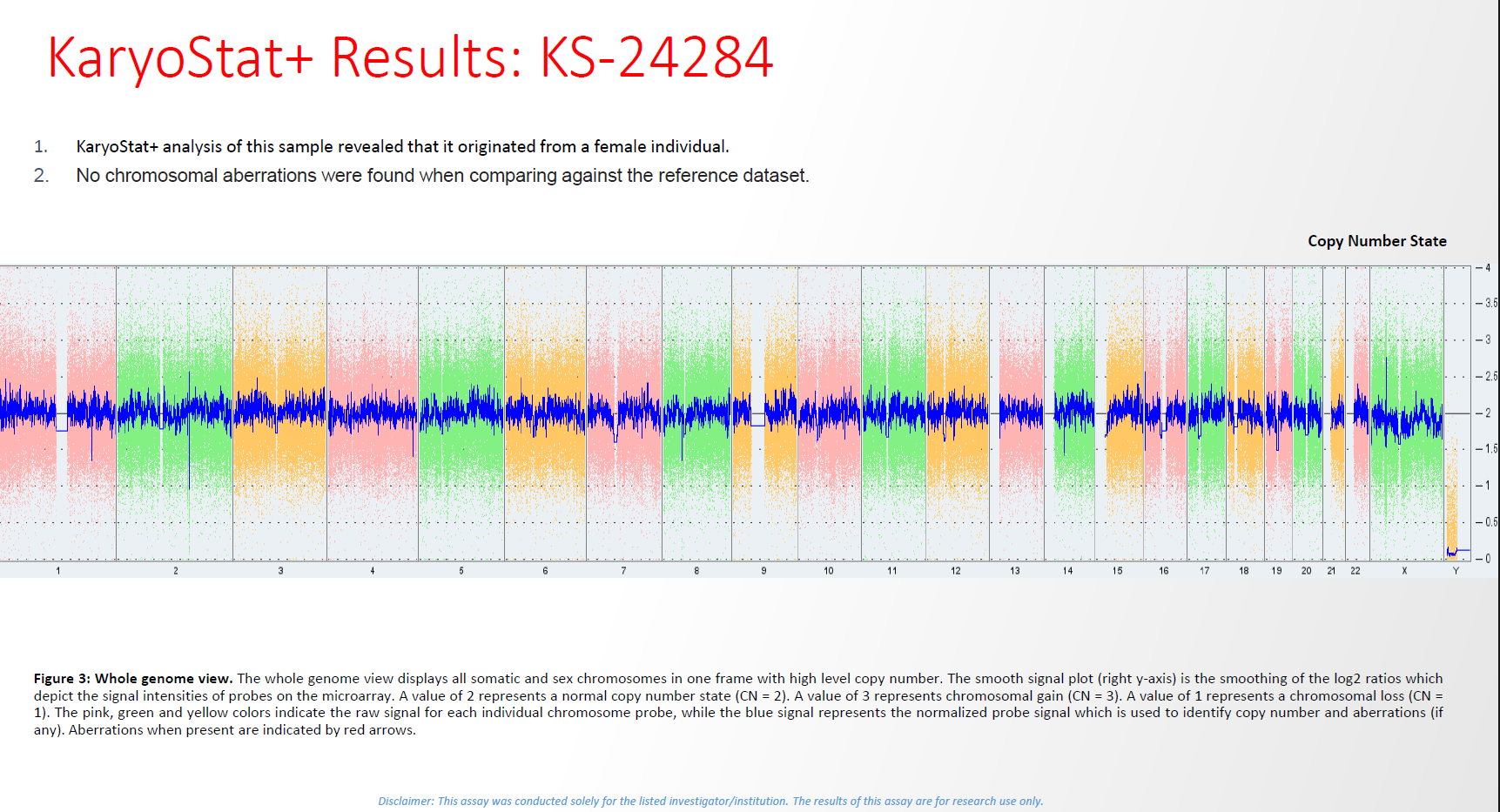
Task: Click the copy number 4 tick label
Action: click(x=1488, y=268)
